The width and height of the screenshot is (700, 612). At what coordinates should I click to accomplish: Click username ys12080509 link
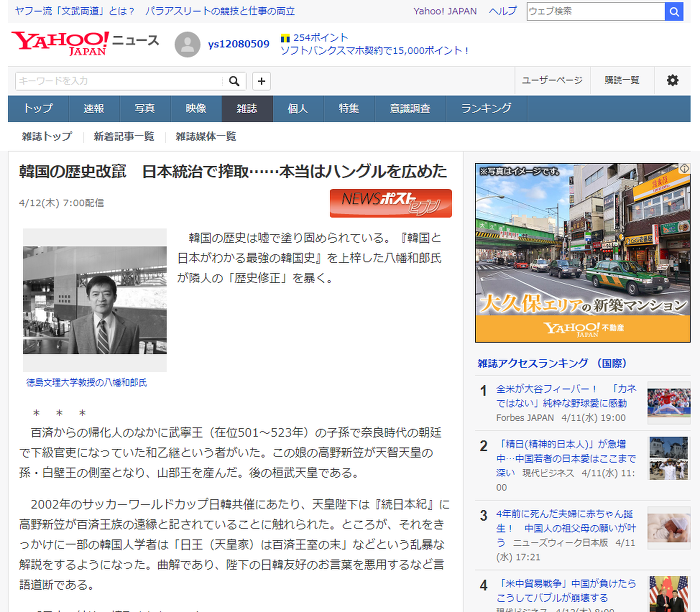click(239, 44)
